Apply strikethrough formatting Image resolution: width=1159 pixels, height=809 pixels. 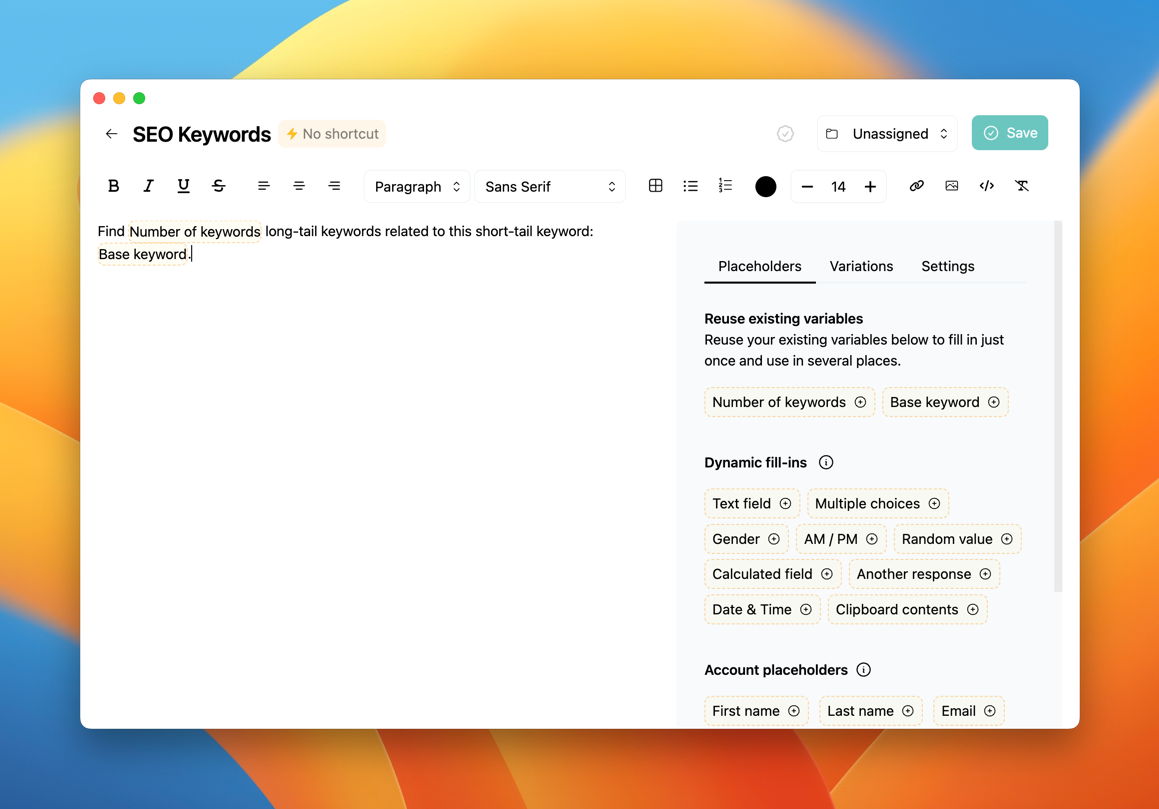218,186
